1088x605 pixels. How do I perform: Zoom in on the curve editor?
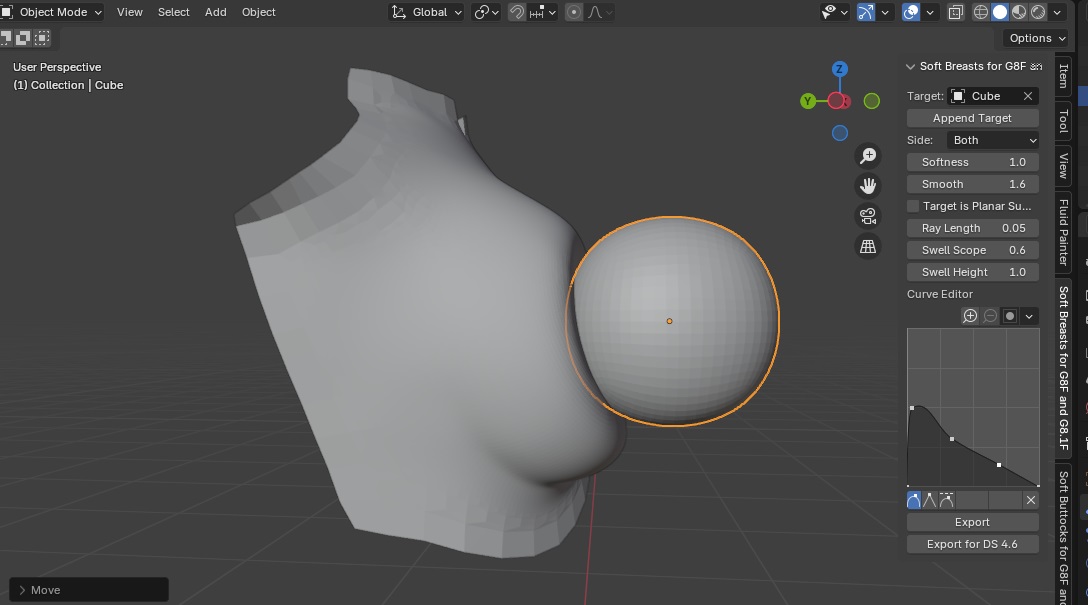pyautogui.click(x=970, y=316)
